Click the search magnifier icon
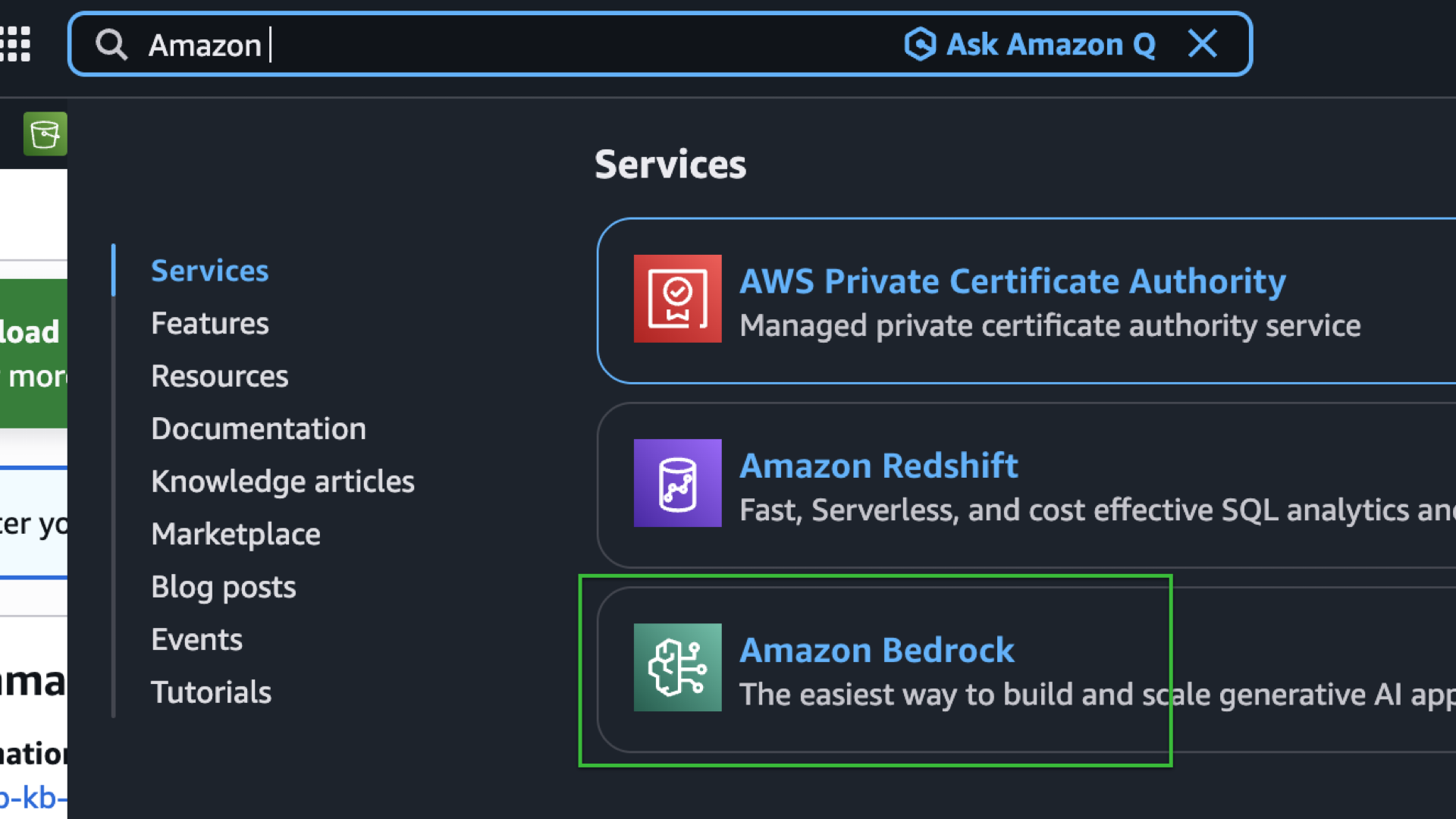Viewport: 1456px width, 819px height. coord(111,45)
